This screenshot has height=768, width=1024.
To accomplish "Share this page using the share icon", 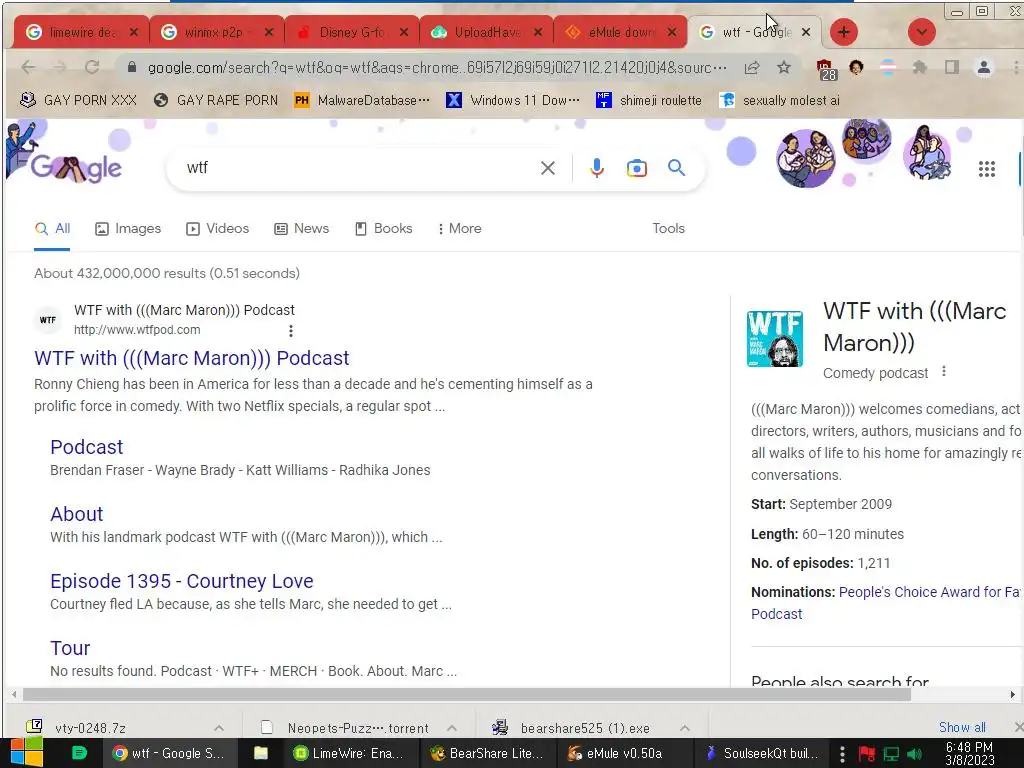I will [x=752, y=67].
